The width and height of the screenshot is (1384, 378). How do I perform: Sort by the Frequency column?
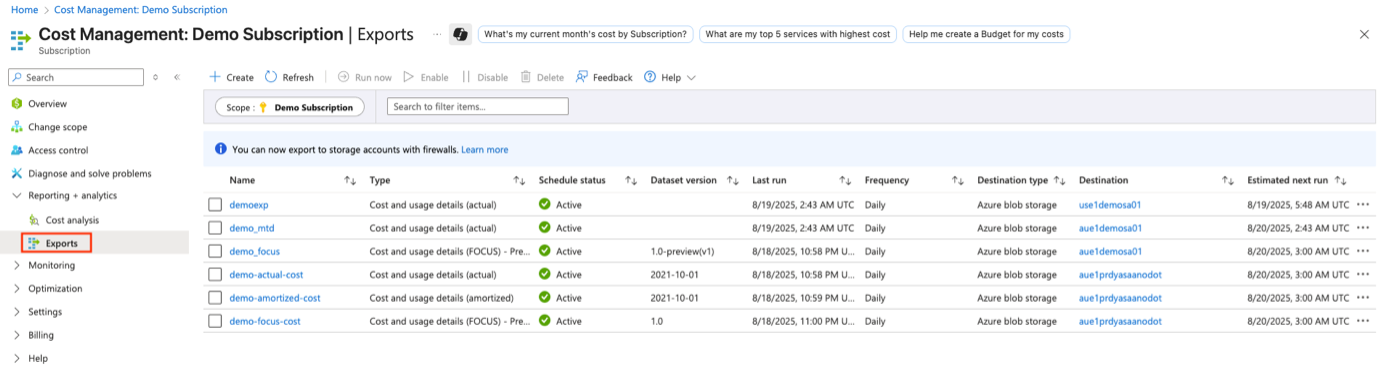point(957,180)
